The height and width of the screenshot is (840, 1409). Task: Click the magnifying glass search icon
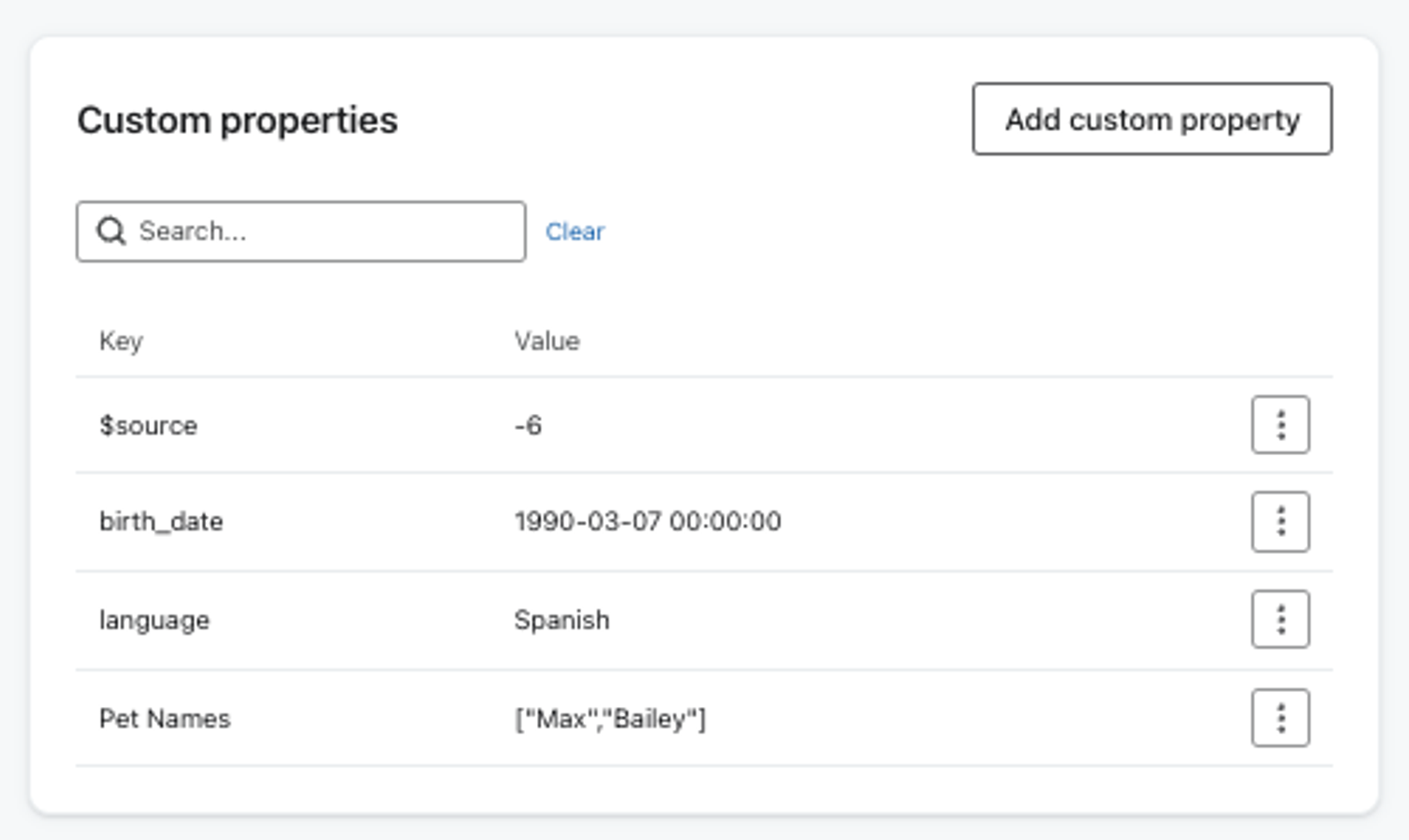tap(111, 232)
